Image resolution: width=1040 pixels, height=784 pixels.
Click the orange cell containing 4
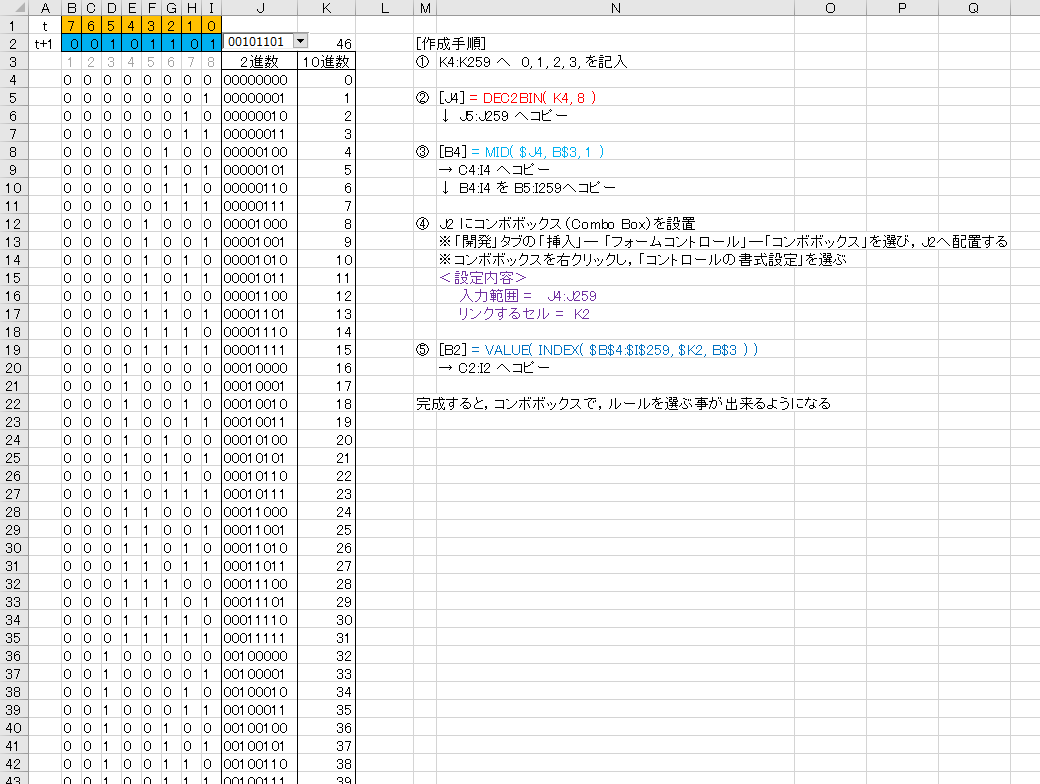click(x=131, y=26)
